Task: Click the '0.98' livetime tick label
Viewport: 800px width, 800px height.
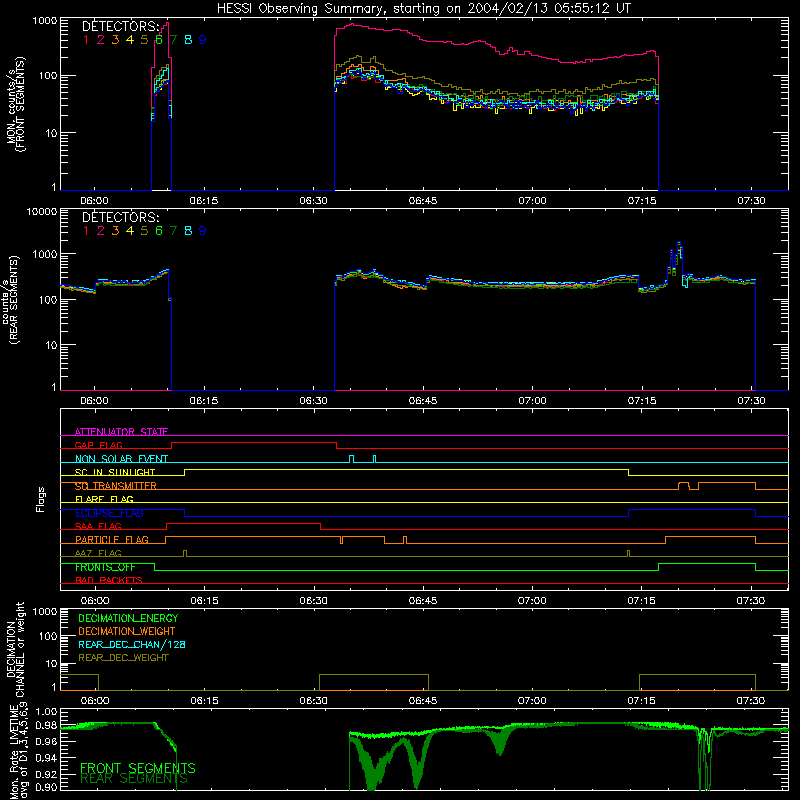Action: 47,725
